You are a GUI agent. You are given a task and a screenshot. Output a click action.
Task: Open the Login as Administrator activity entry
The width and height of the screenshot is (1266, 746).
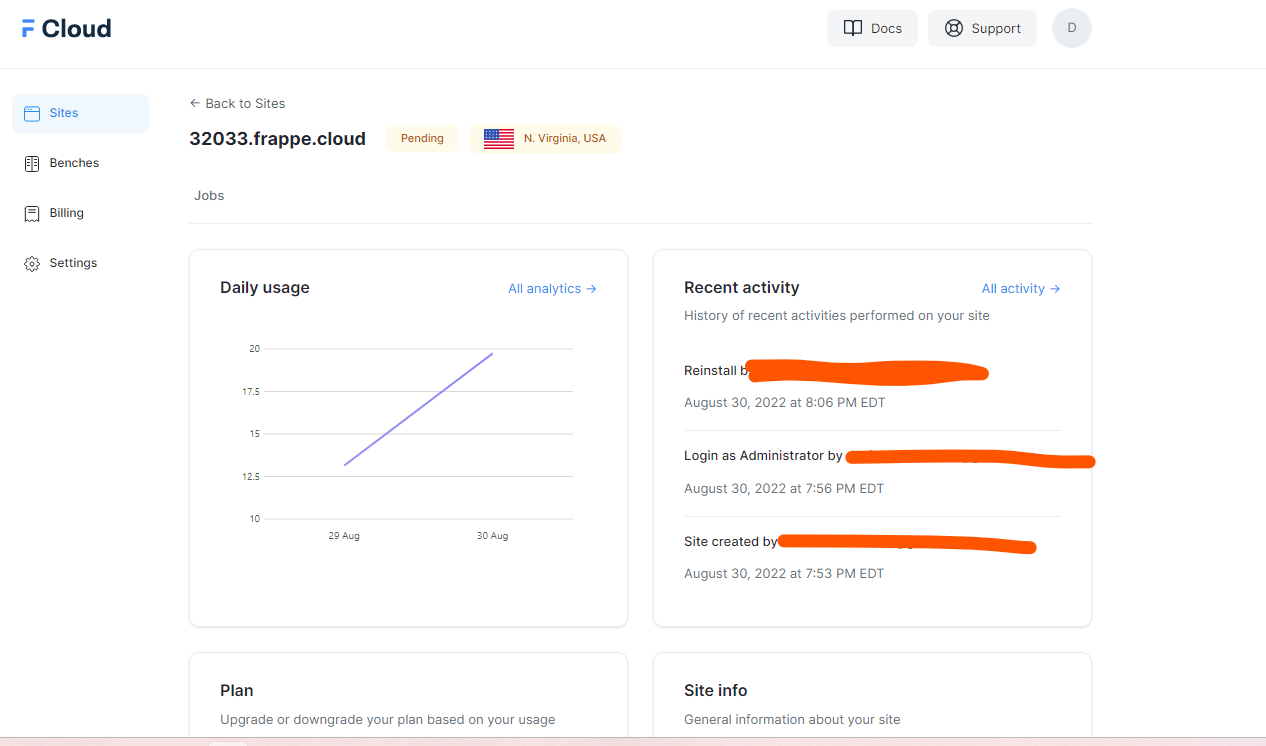tap(872, 471)
